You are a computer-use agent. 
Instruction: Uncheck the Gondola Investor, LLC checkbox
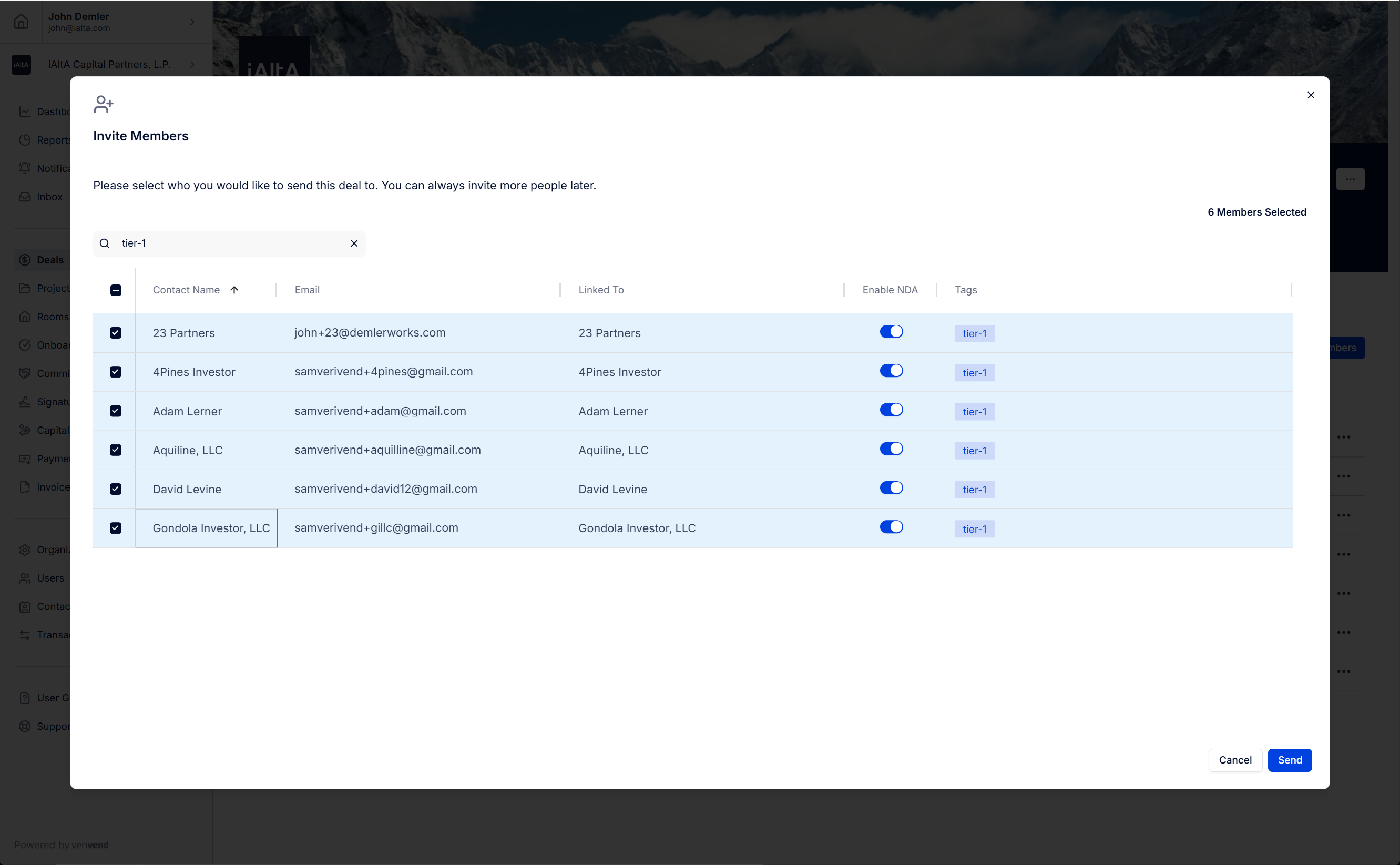coord(116,528)
